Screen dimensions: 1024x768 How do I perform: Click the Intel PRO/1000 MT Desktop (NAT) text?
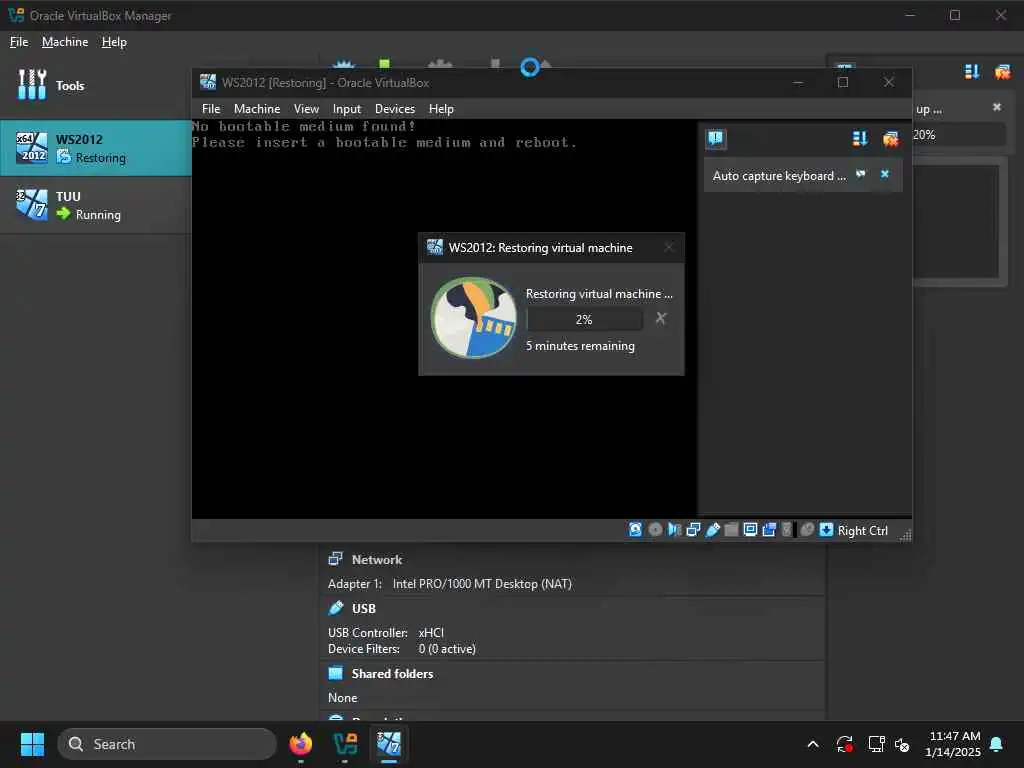click(482, 584)
